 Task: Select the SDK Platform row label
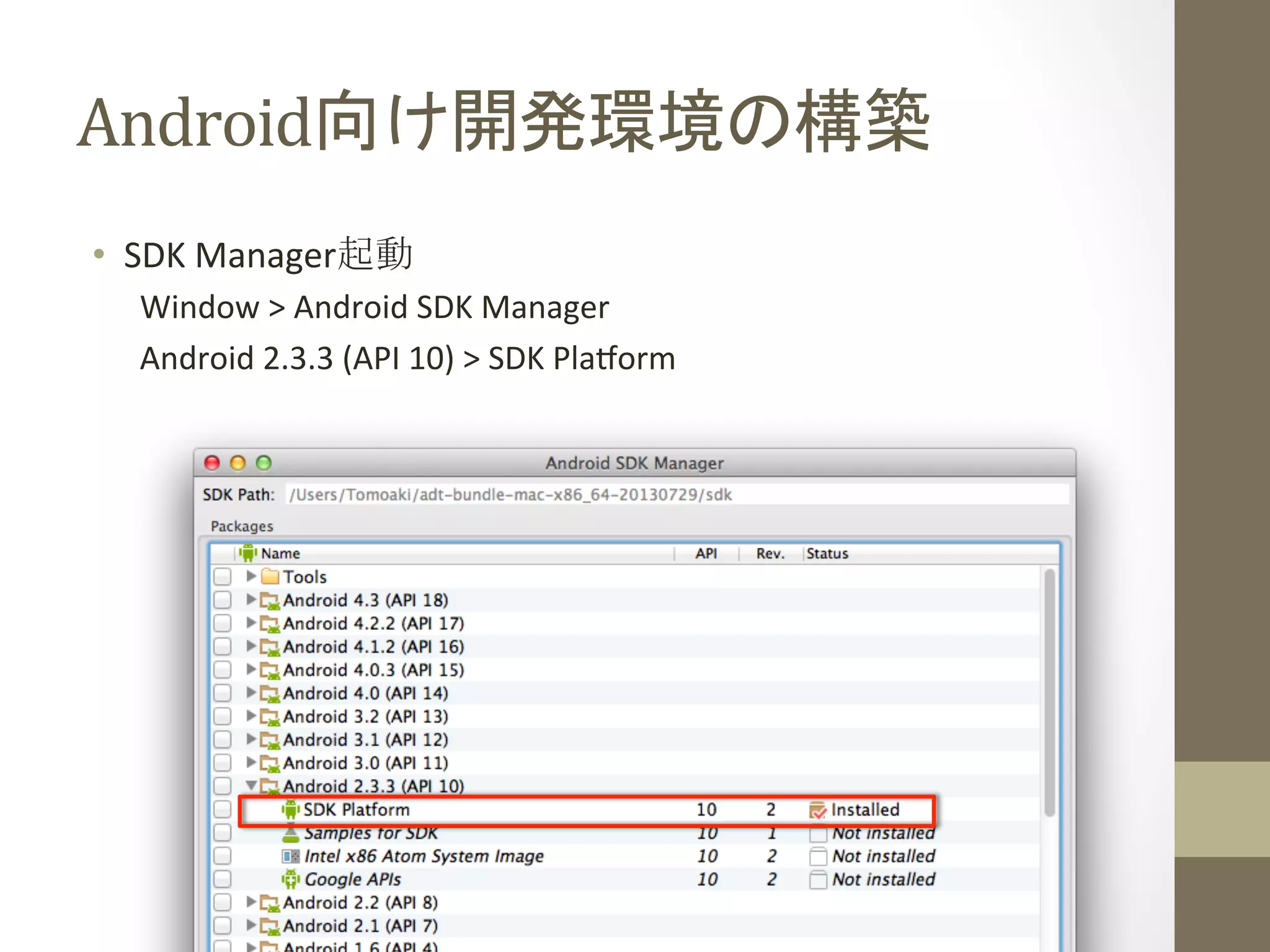(x=356, y=810)
